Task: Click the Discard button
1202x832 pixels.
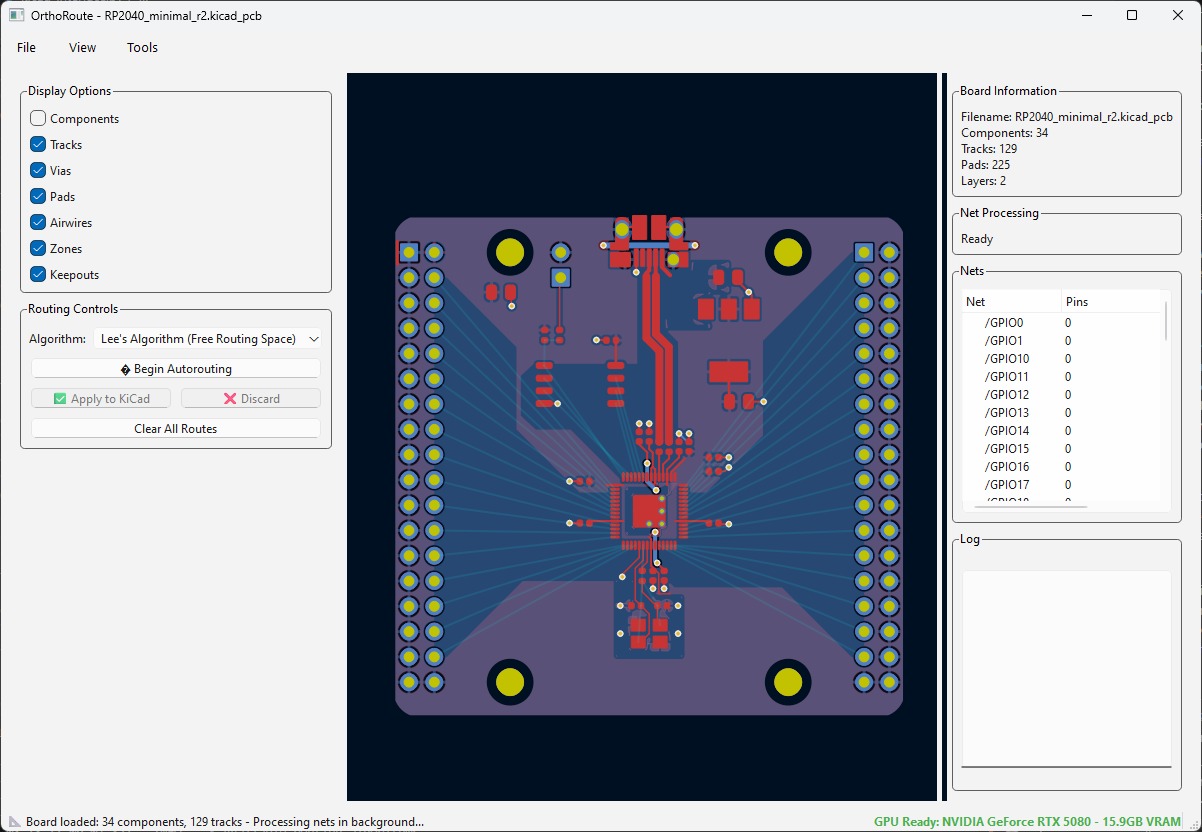Action: pyautogui.click(x=251, y=399)
